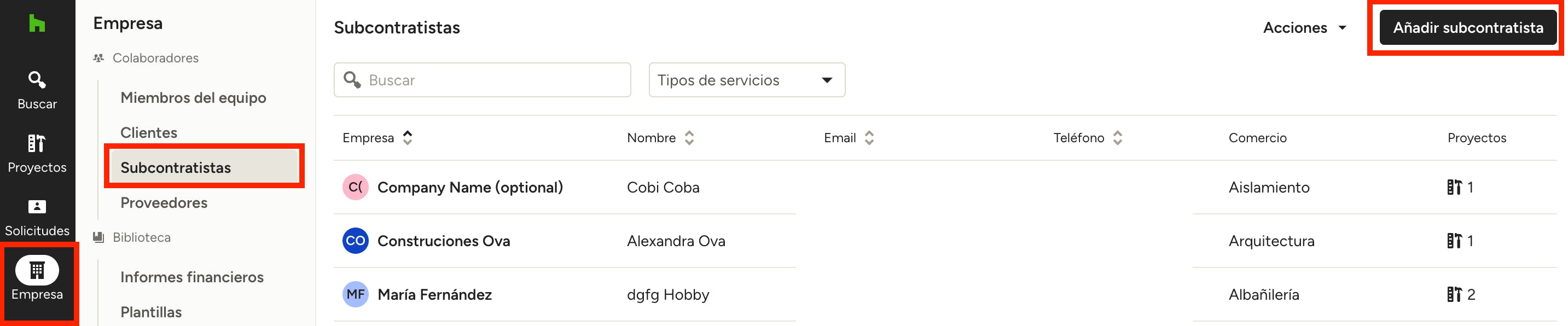Select the Empresa building icon
Viewport: 1568px width, 326px height.
tap(37, 270)
